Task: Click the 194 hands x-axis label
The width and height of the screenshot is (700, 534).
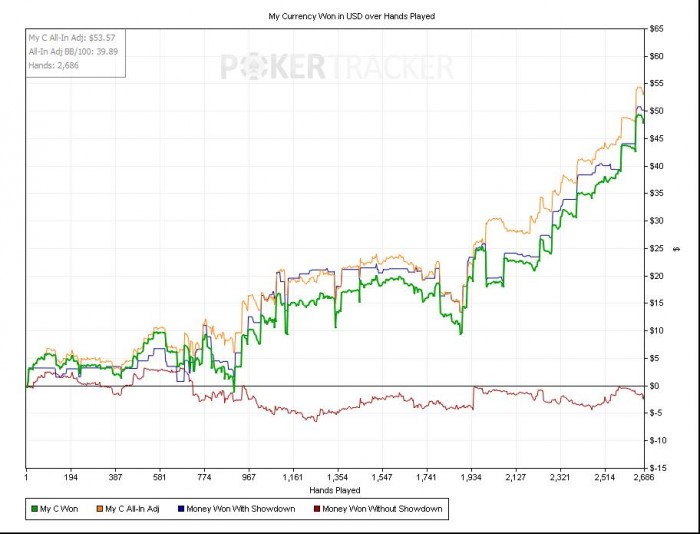Action: 71,477
